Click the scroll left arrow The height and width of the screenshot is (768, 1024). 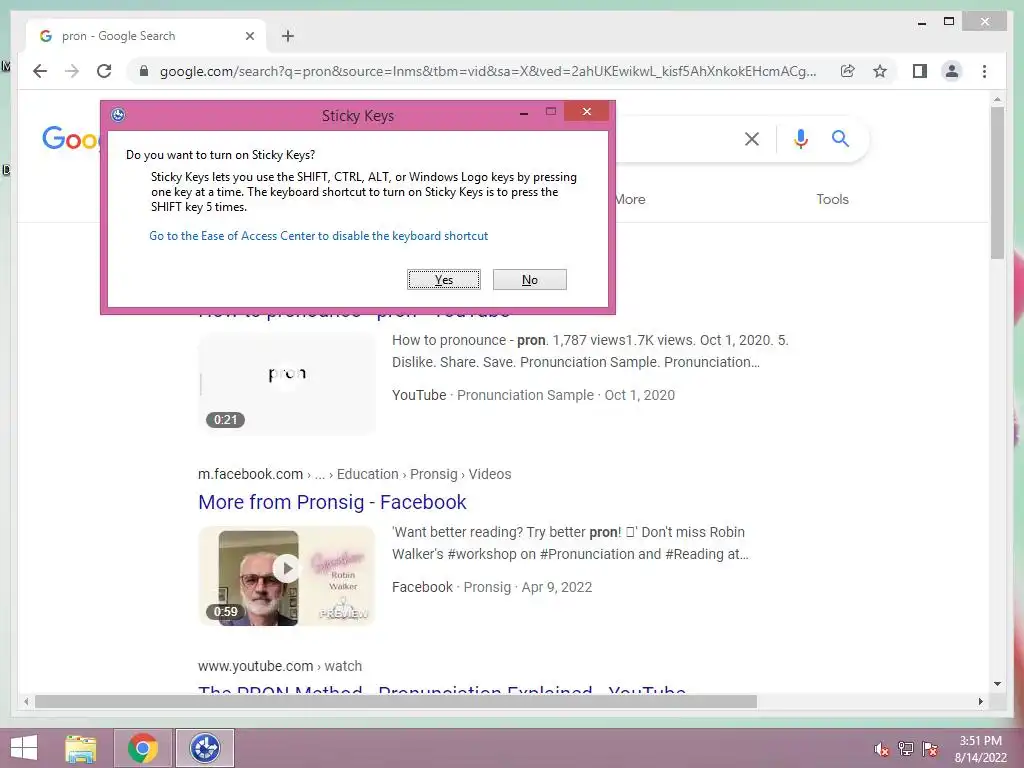pyautogui.click(x=26, y=701)
